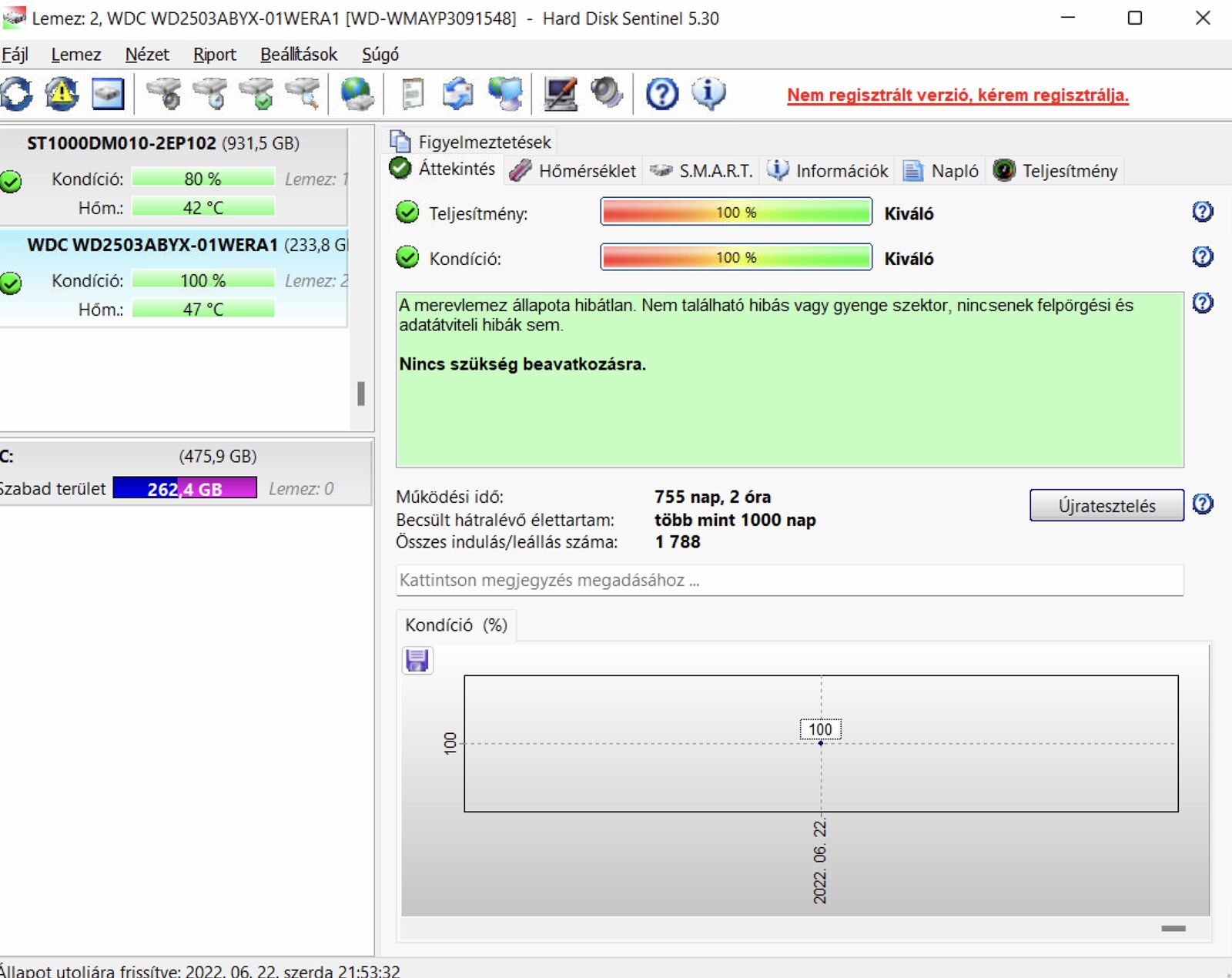Click the disk with stethoscope test icon
The width and height of the screenshot is (1232, 978).
[164, 94]
